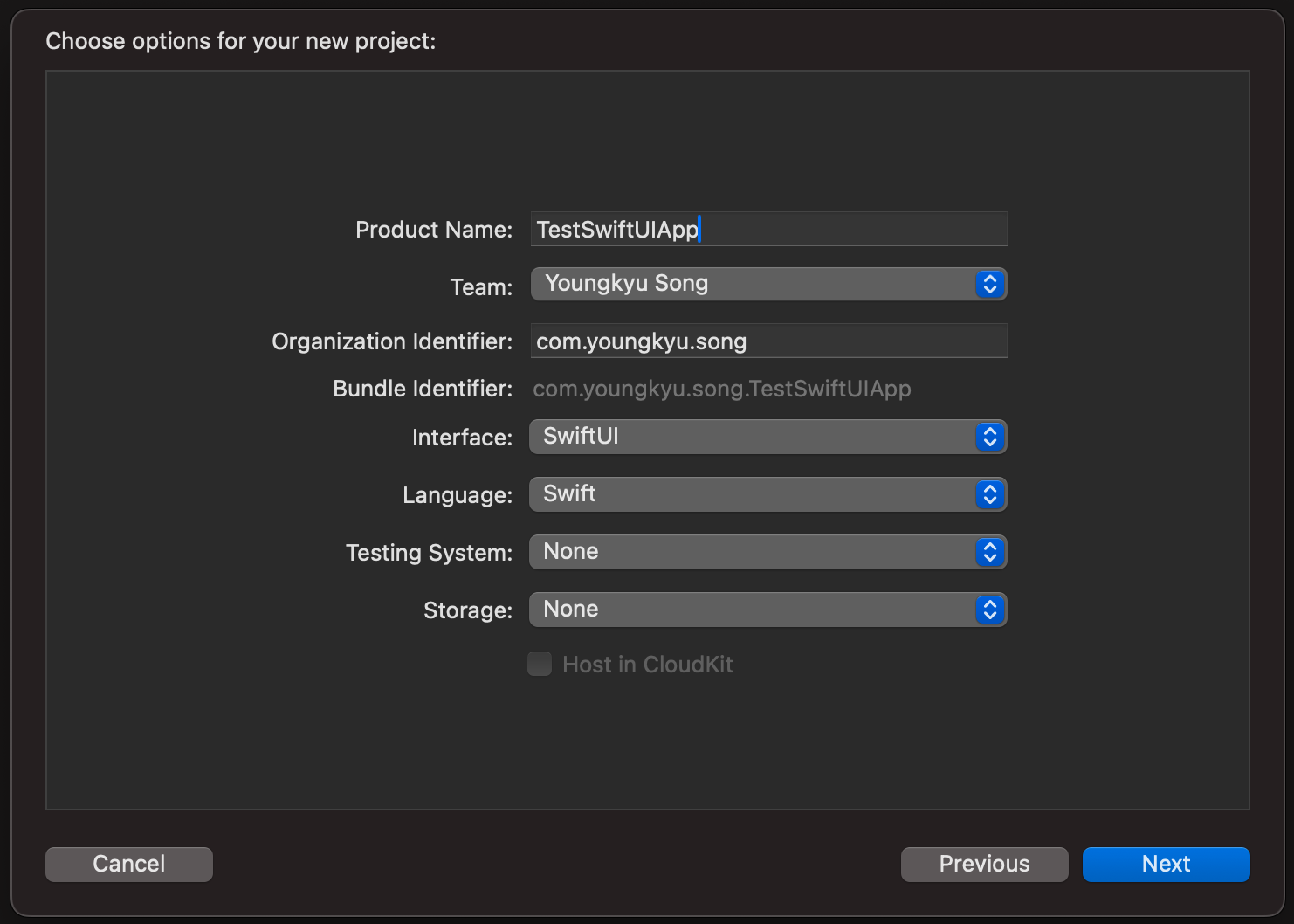This screenshot has width=1294, height=924.
Task: Click the blue chevron icon beside SwiftUI
Action: click(x=989, y=437)
